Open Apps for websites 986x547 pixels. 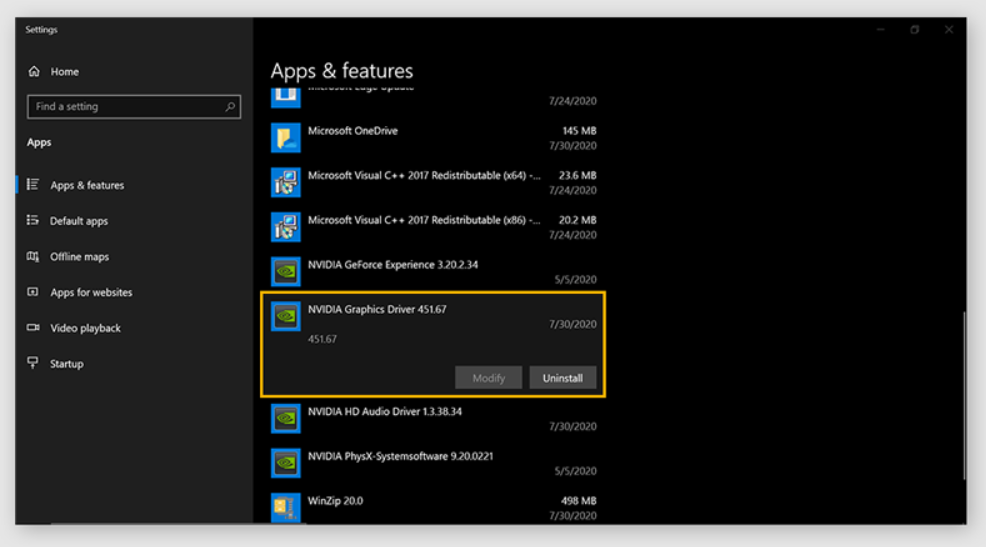[91, 292]
